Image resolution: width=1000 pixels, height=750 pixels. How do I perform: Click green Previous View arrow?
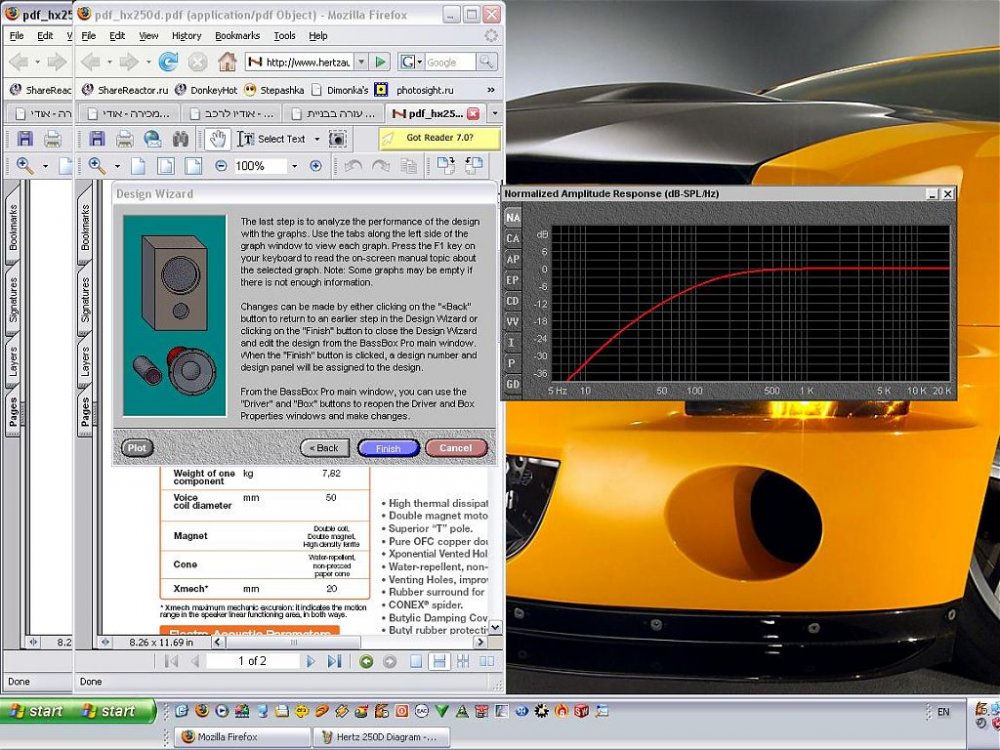click(x=366, y=661)
